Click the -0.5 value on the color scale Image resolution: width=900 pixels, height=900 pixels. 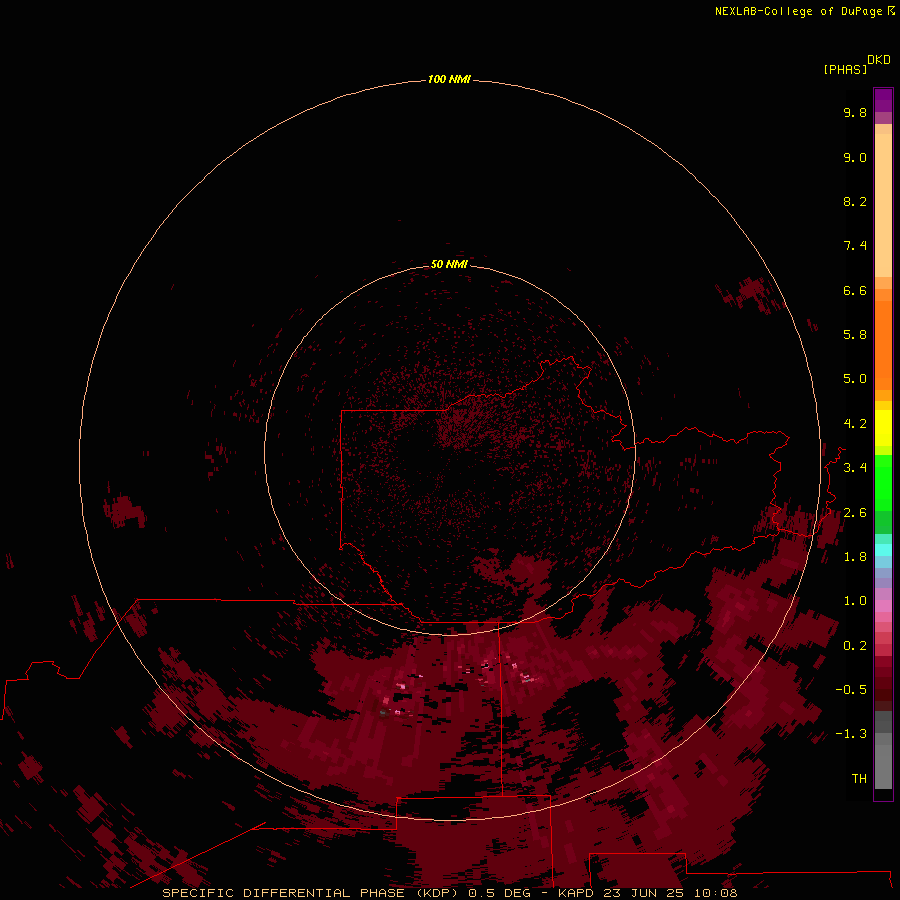[851, 690]
